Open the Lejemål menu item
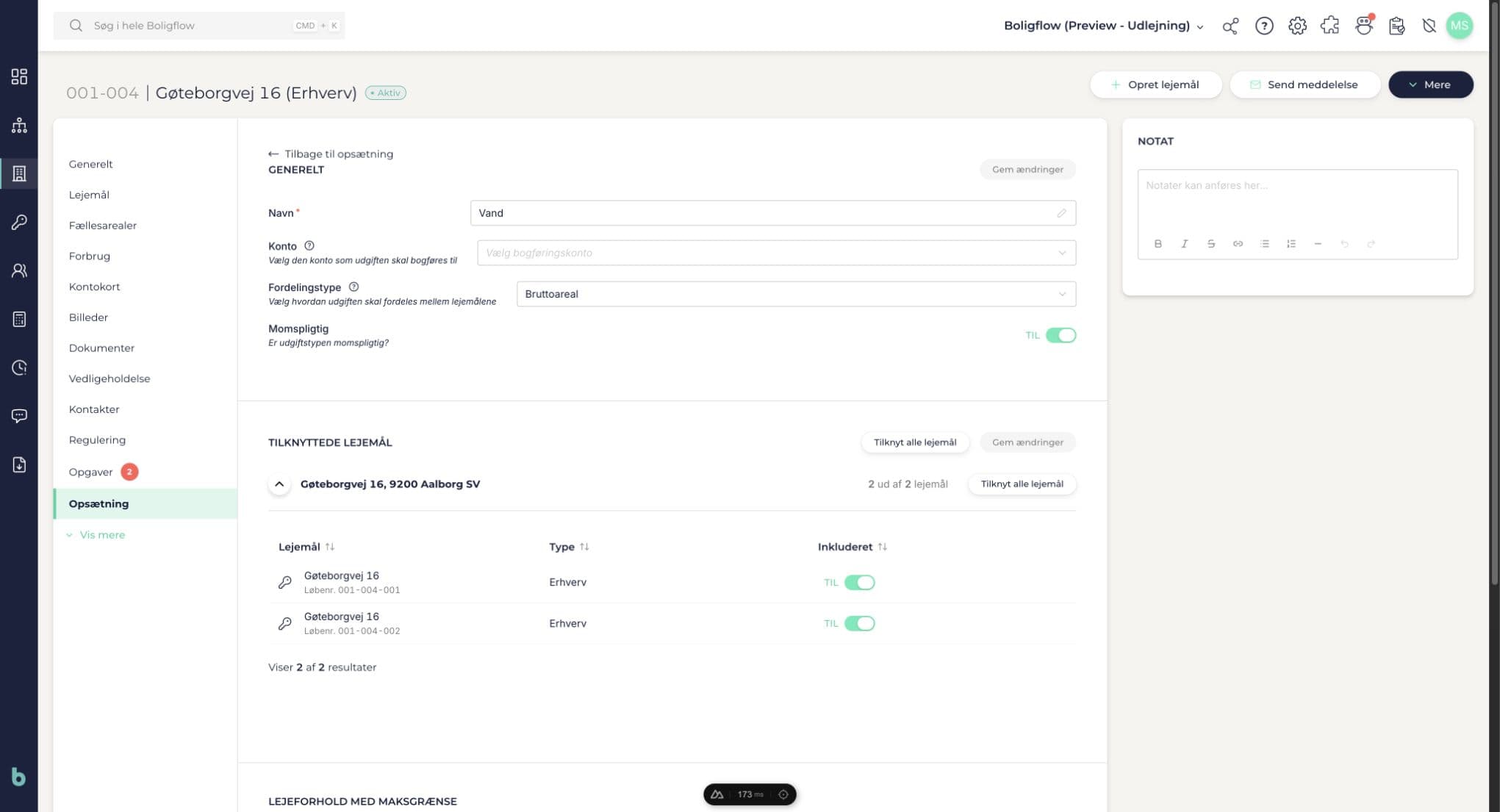 (x=89, y=195)
